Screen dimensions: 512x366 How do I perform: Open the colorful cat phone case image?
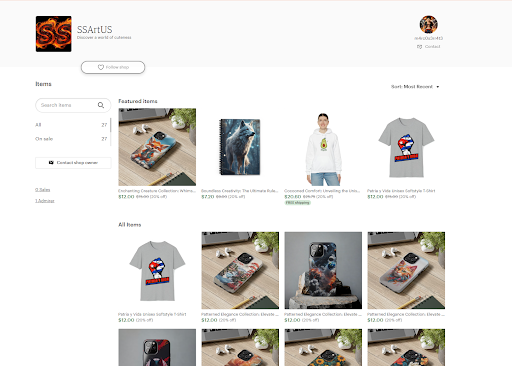406,271
